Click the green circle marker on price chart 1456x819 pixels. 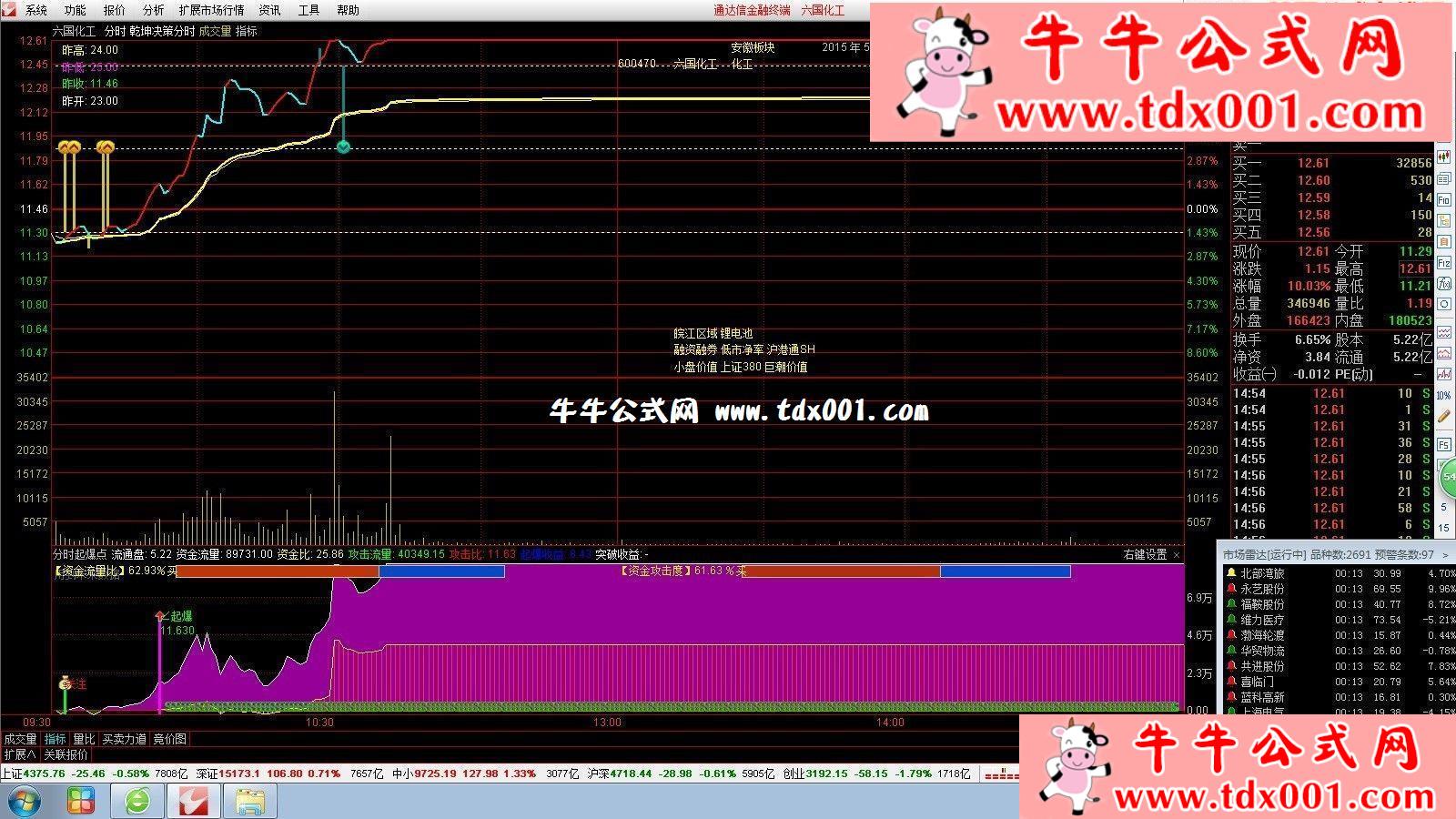(343, 147)
